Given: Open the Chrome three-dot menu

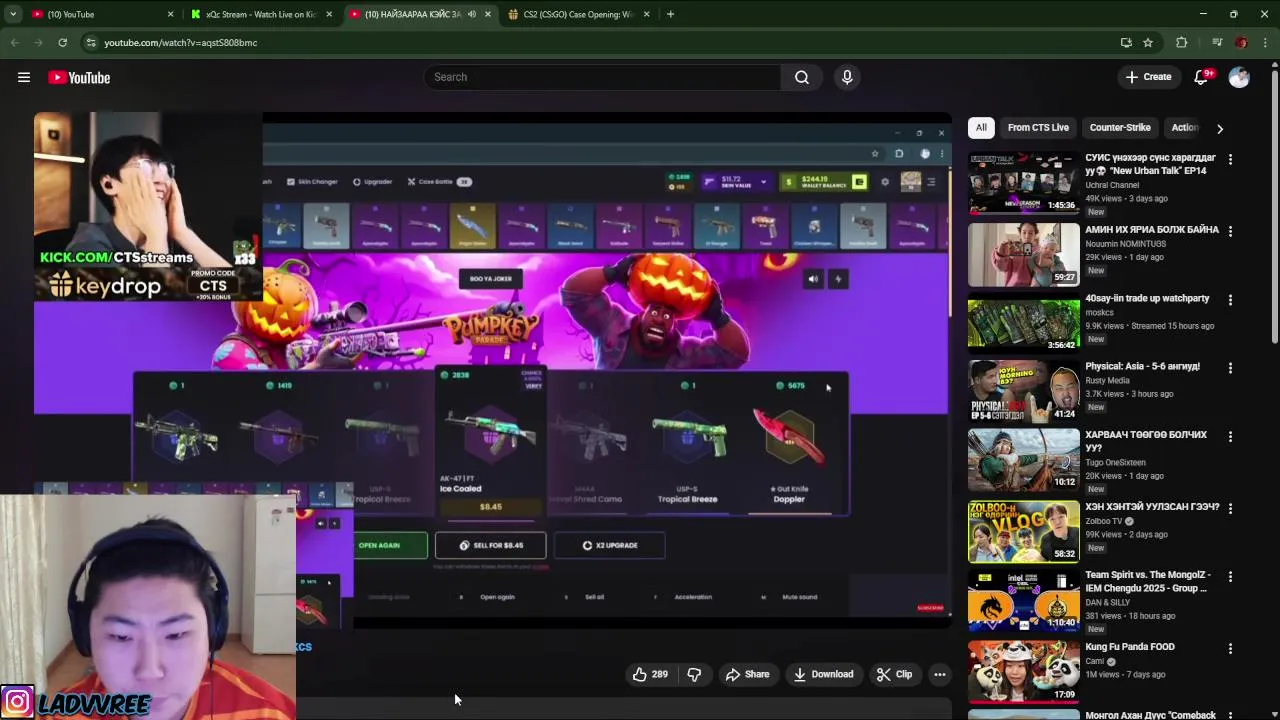Looking at the screenshot, I should [1265, 42].
